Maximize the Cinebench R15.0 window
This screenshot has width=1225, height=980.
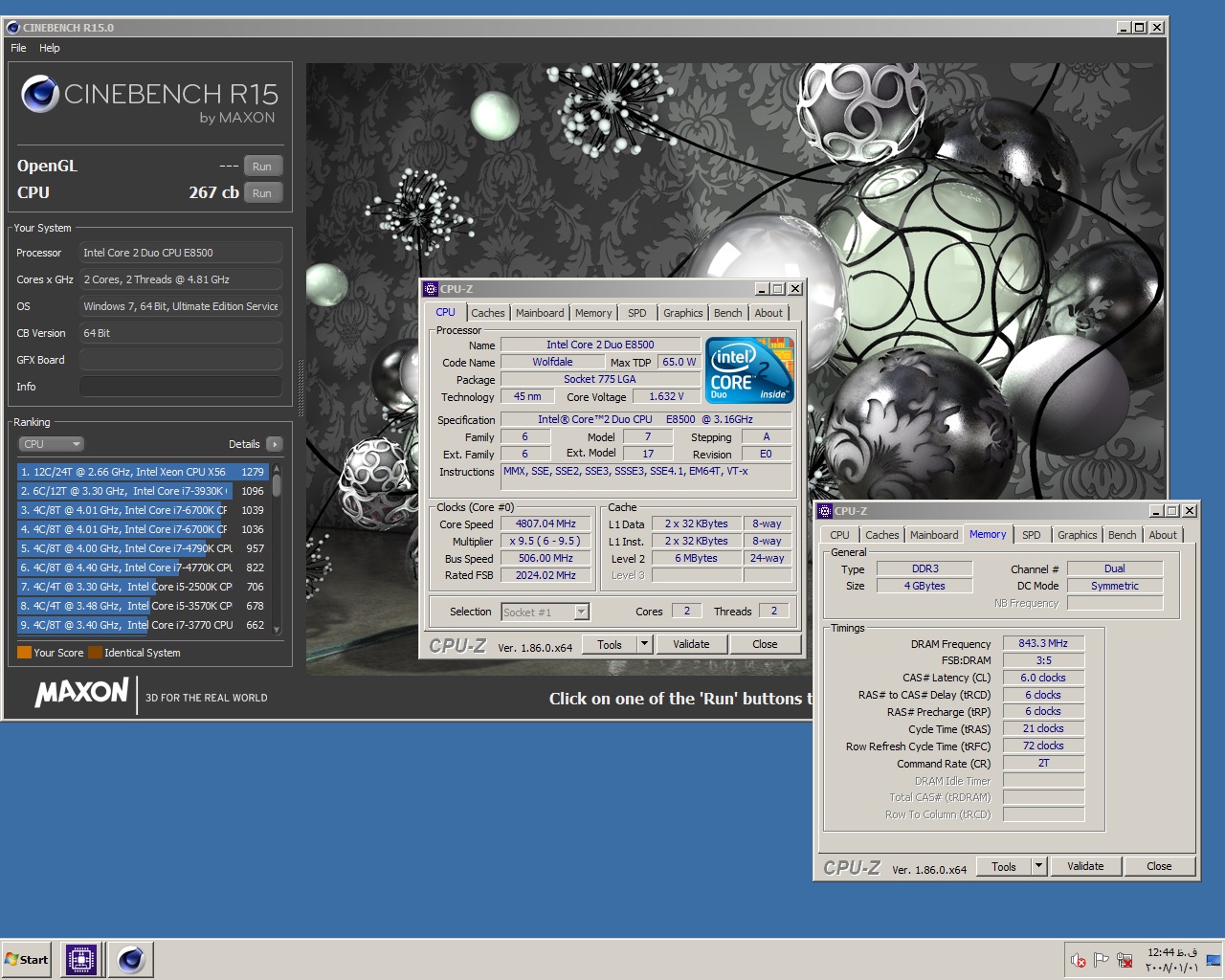(1140, 28)
